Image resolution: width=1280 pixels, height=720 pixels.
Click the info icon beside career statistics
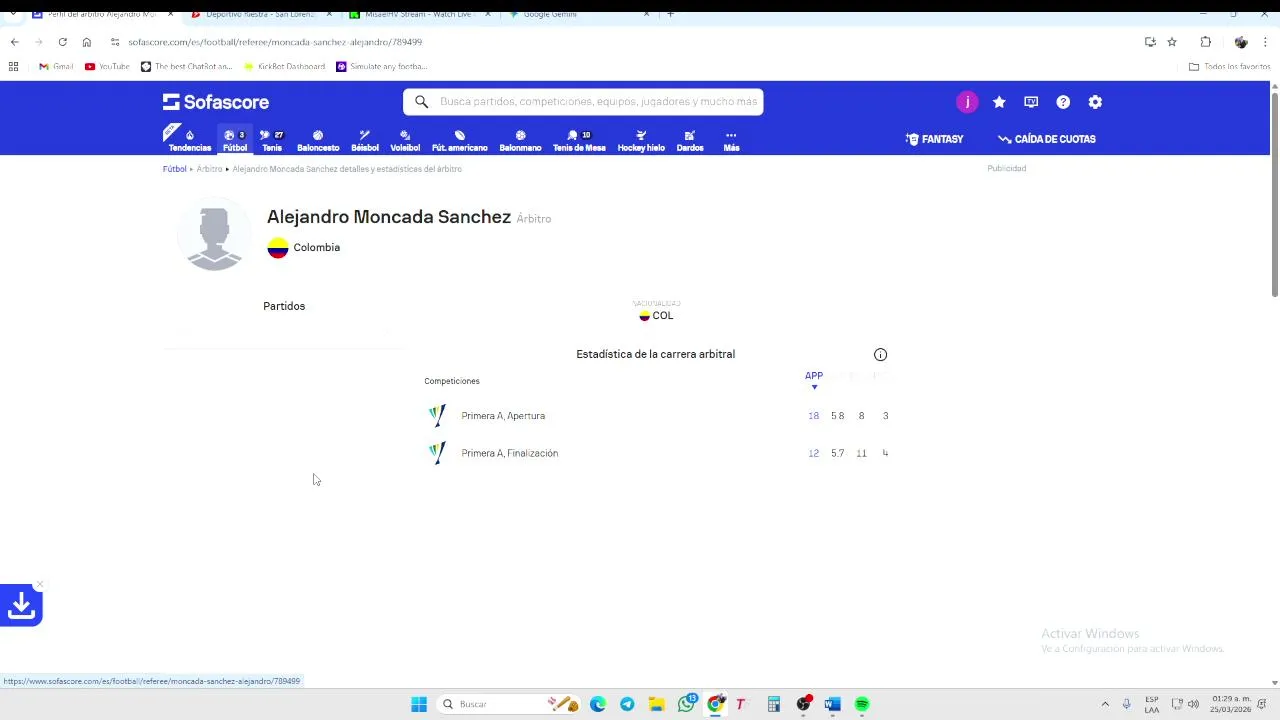880,354
